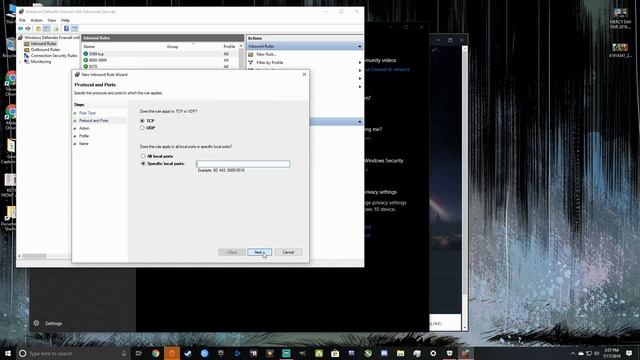The width and height of the screenshot is (640, 360).
Task: Sort rules by the Name column header
Action: click(x=89, y=47)
